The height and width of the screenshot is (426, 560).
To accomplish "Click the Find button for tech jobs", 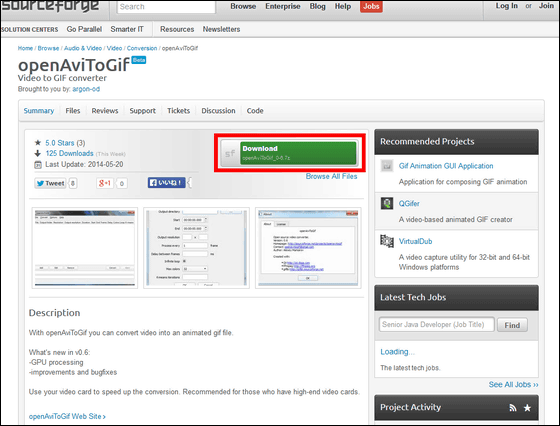I will pyautogui.click(x=512, y=325).
